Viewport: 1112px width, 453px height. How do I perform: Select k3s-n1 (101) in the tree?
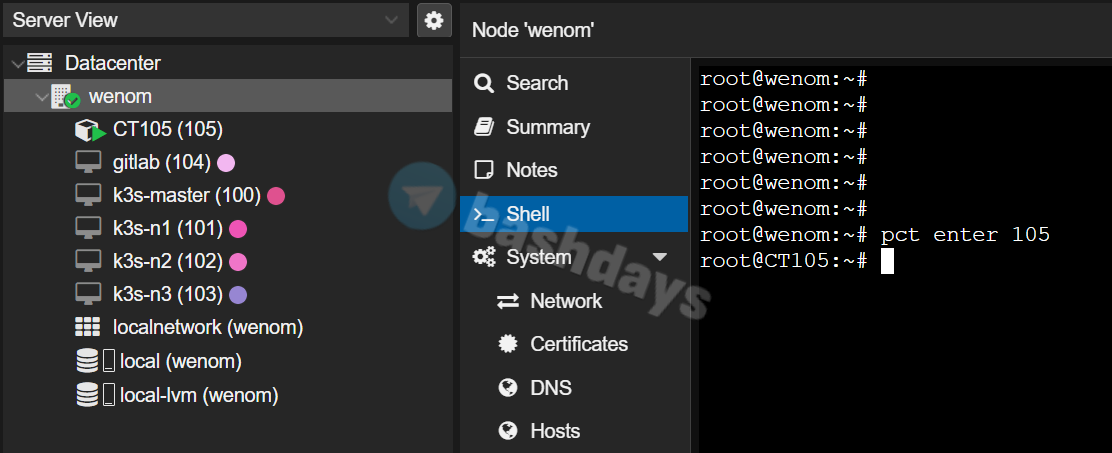[167, 229]
